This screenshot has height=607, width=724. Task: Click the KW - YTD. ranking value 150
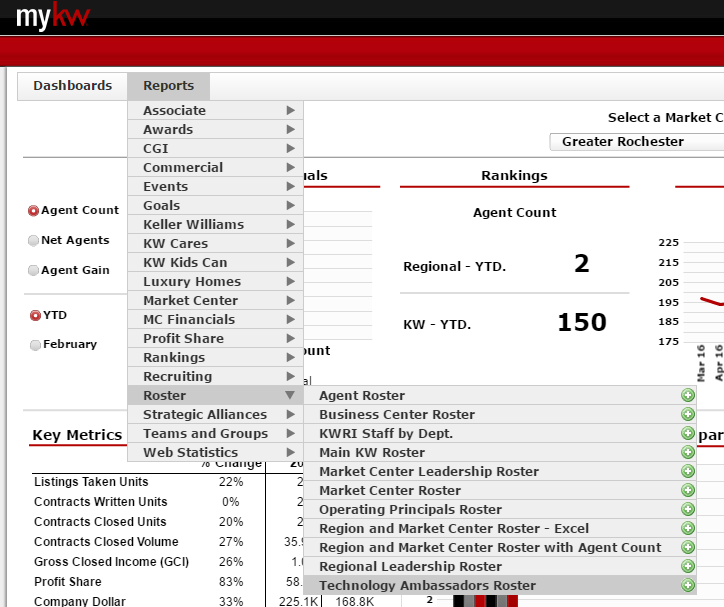[x=582, y=322]
